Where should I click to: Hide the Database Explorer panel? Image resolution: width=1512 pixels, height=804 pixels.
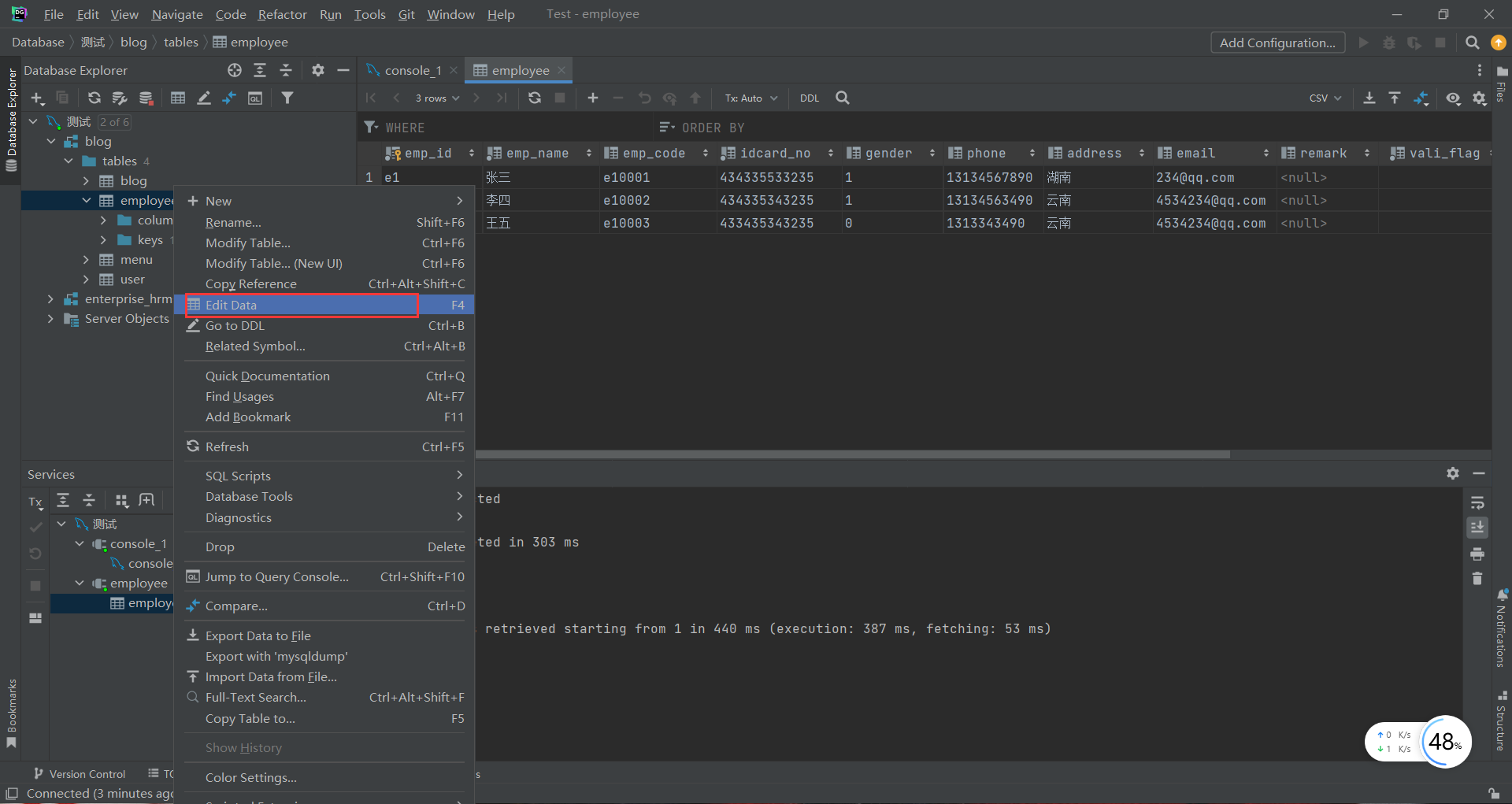(x=343, y=70)
